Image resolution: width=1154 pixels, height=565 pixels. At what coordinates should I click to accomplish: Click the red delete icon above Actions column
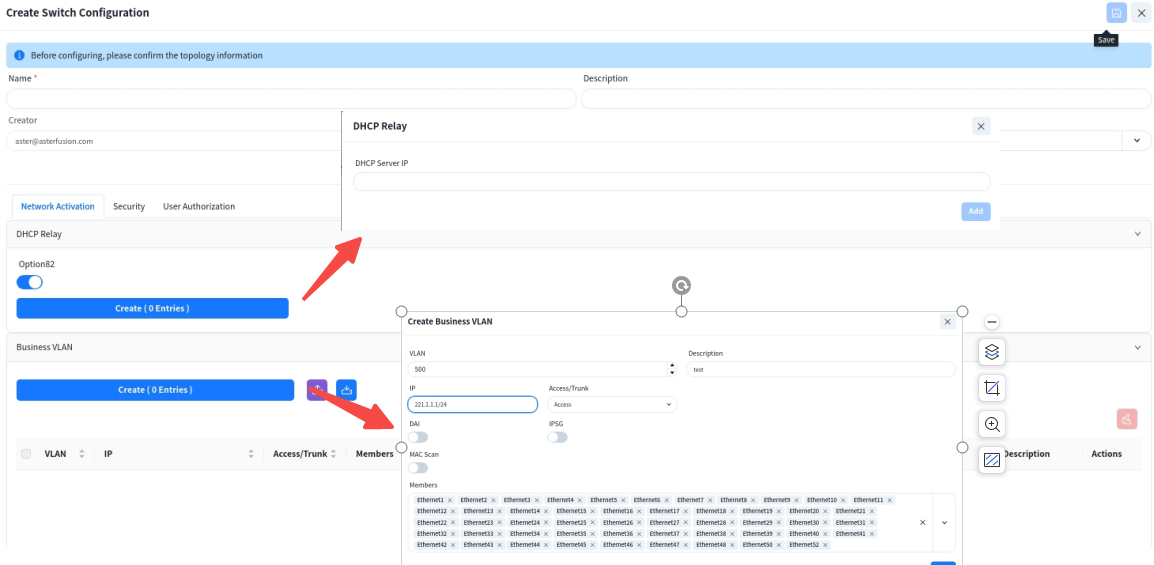[1126, 420]
